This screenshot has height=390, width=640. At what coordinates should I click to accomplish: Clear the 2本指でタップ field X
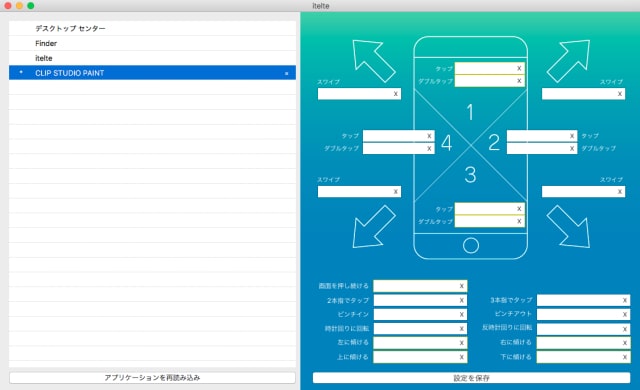click(462, 300)
